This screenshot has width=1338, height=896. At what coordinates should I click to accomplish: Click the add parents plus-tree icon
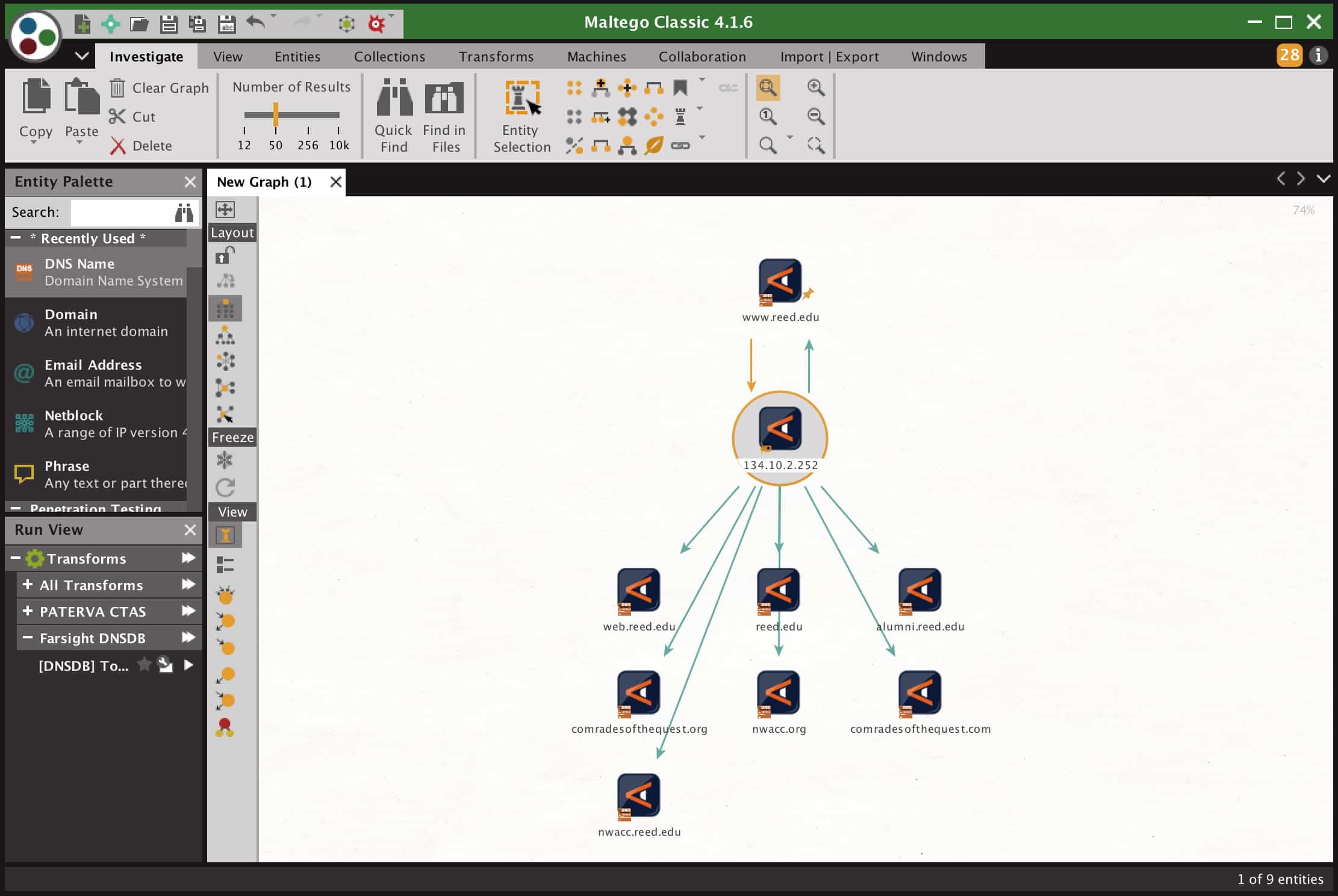[601, 88]
